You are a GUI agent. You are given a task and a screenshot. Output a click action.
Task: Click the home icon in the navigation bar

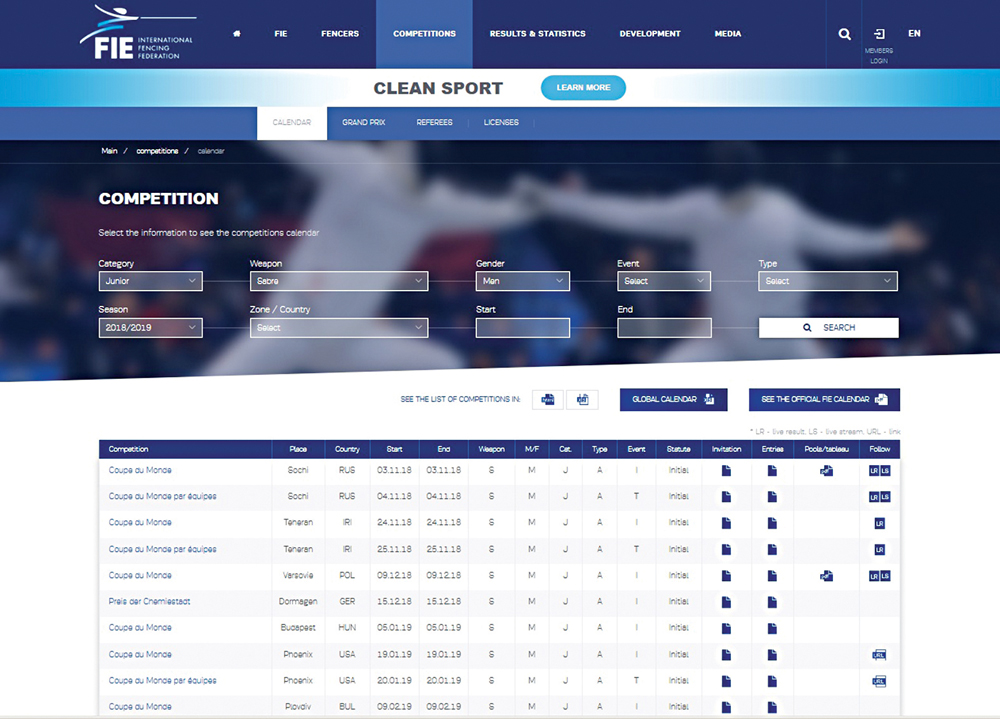pyautogui.click(x=237, y=34)
